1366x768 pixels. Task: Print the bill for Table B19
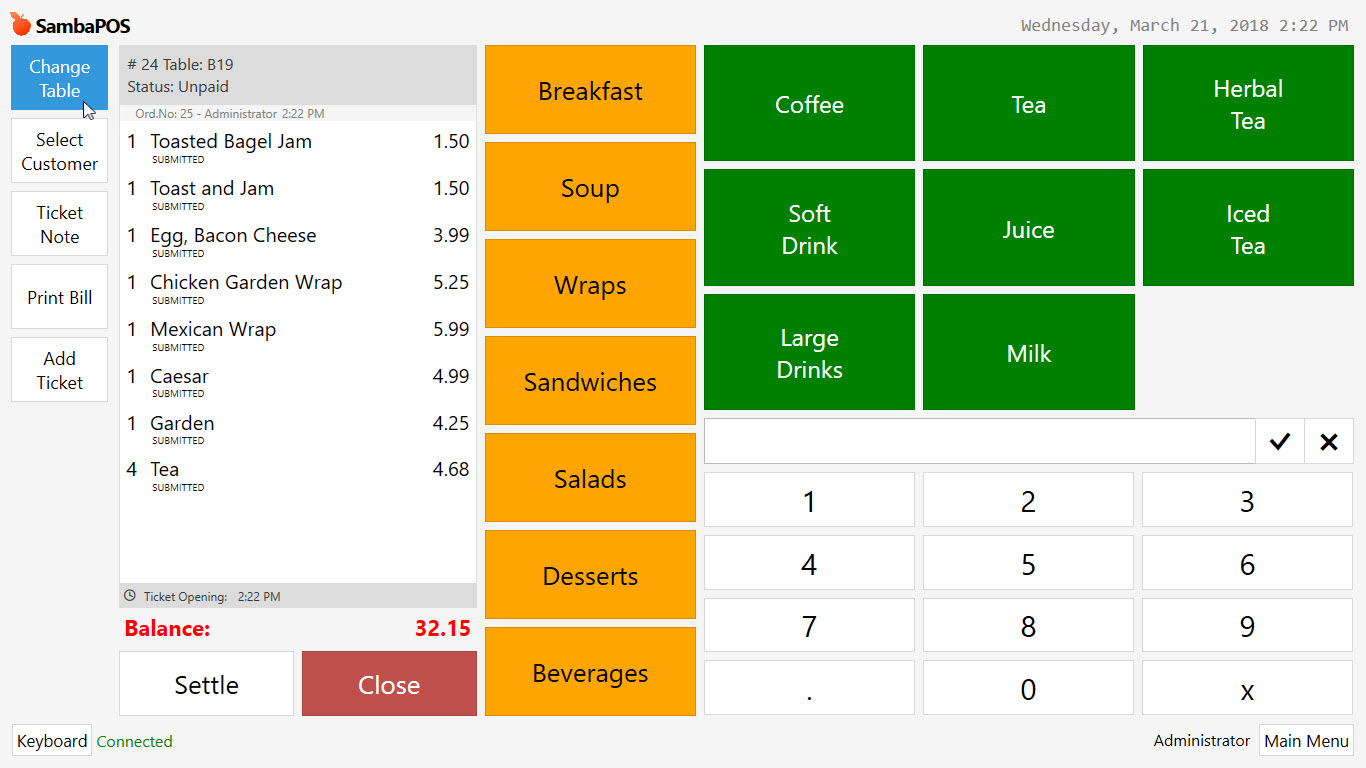(x=59, y=297)
